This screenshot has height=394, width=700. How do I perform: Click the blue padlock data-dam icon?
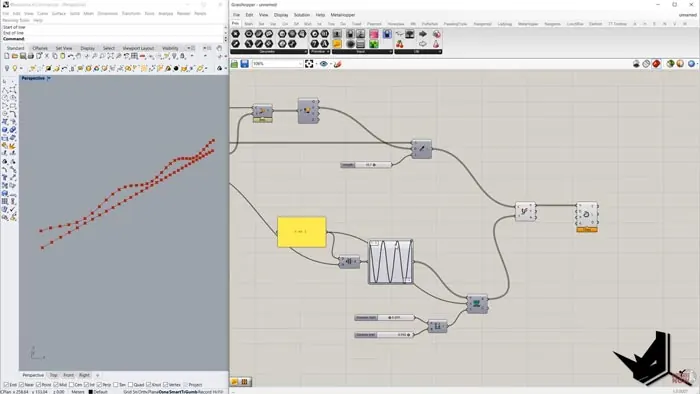pos(387,34)
